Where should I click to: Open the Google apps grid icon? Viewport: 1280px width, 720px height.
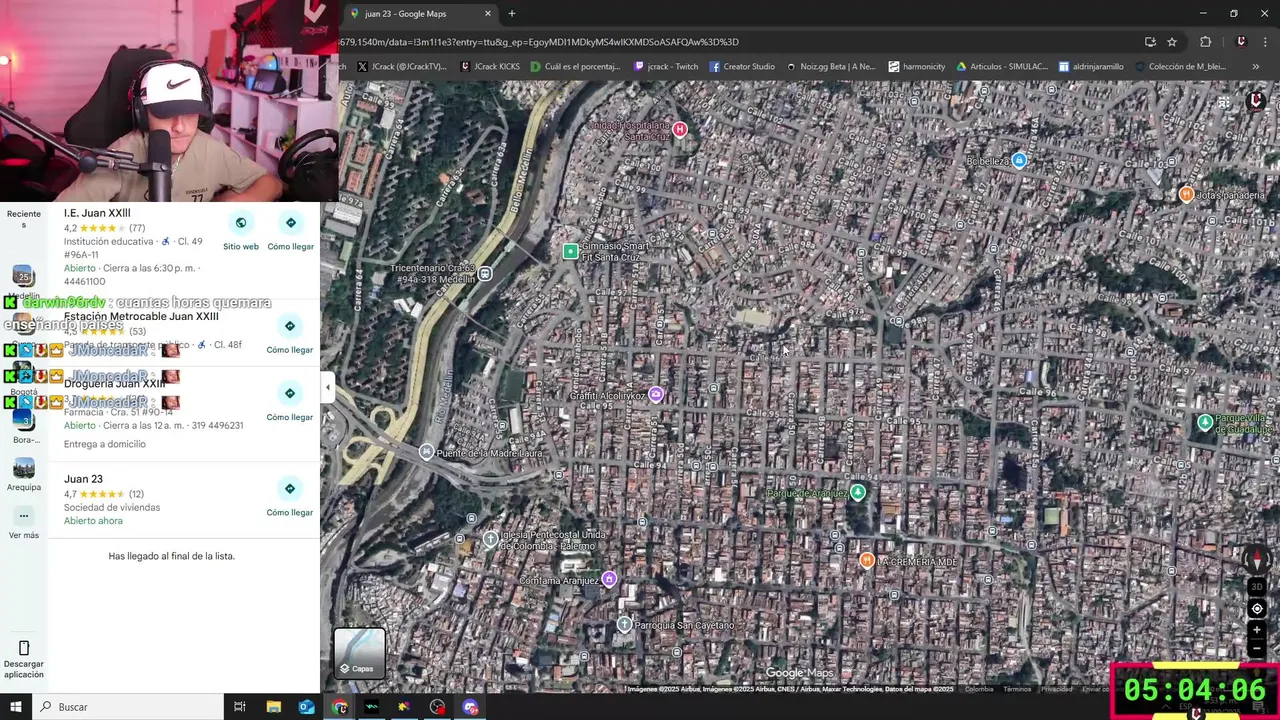coord(1224,102)
